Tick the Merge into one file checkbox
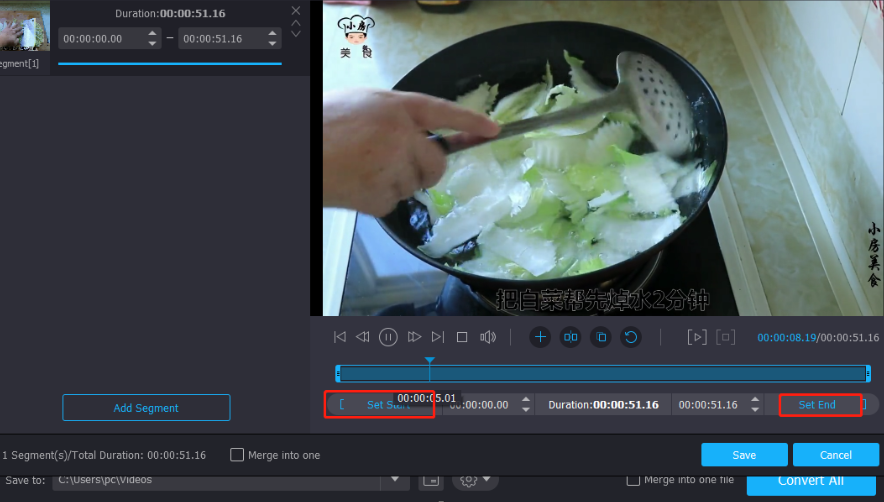This screenshot has width=884, height=502. click(x=633, y=480)
